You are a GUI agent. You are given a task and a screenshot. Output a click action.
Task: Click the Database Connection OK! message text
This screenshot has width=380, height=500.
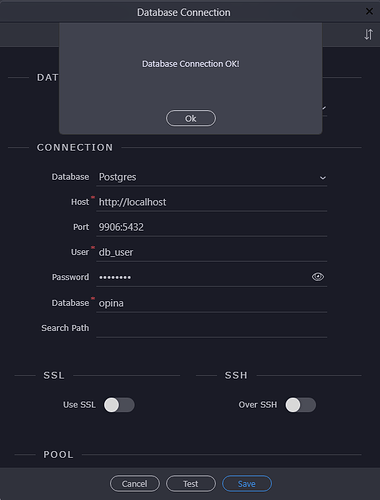click(x=191, y=64)
